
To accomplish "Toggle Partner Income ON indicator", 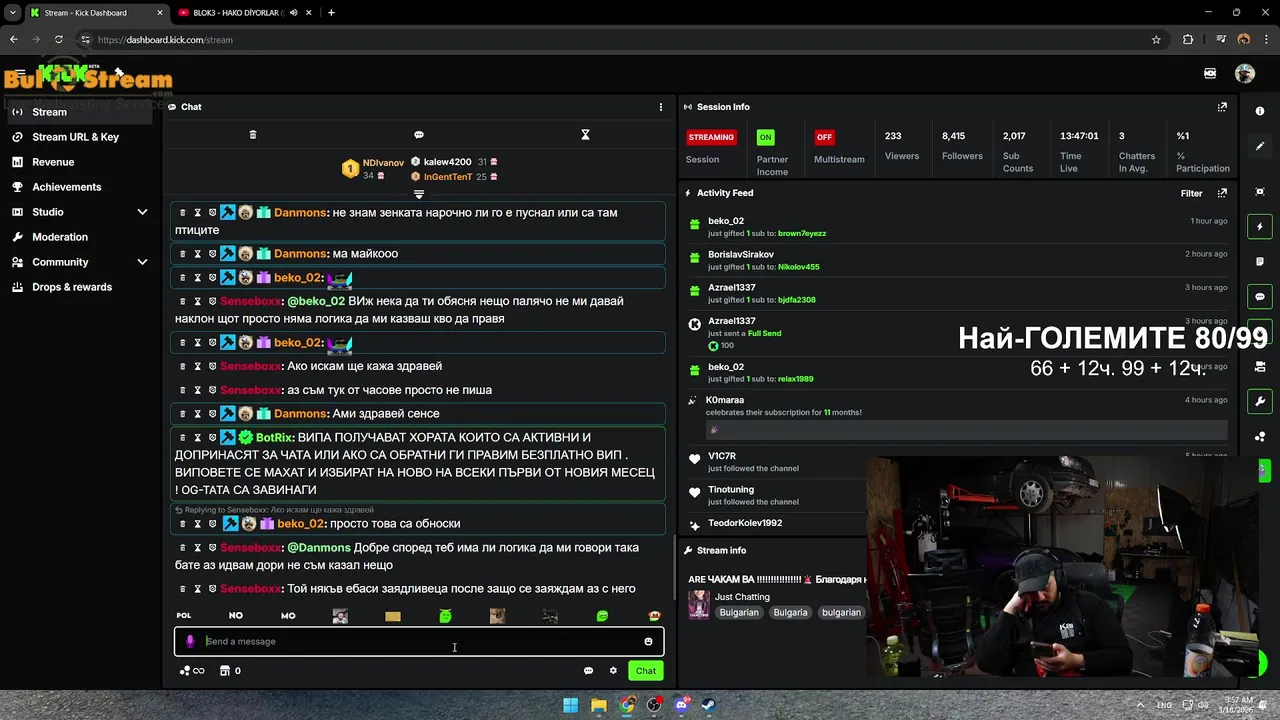I will [x=765, y=137].
